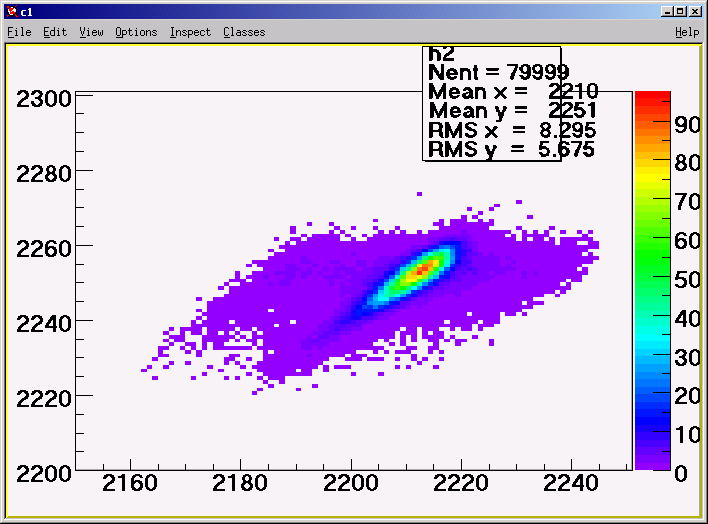Click y-axis label 2240
The height and width of the screenshot is (524, 708).
(x=44, y=324)
